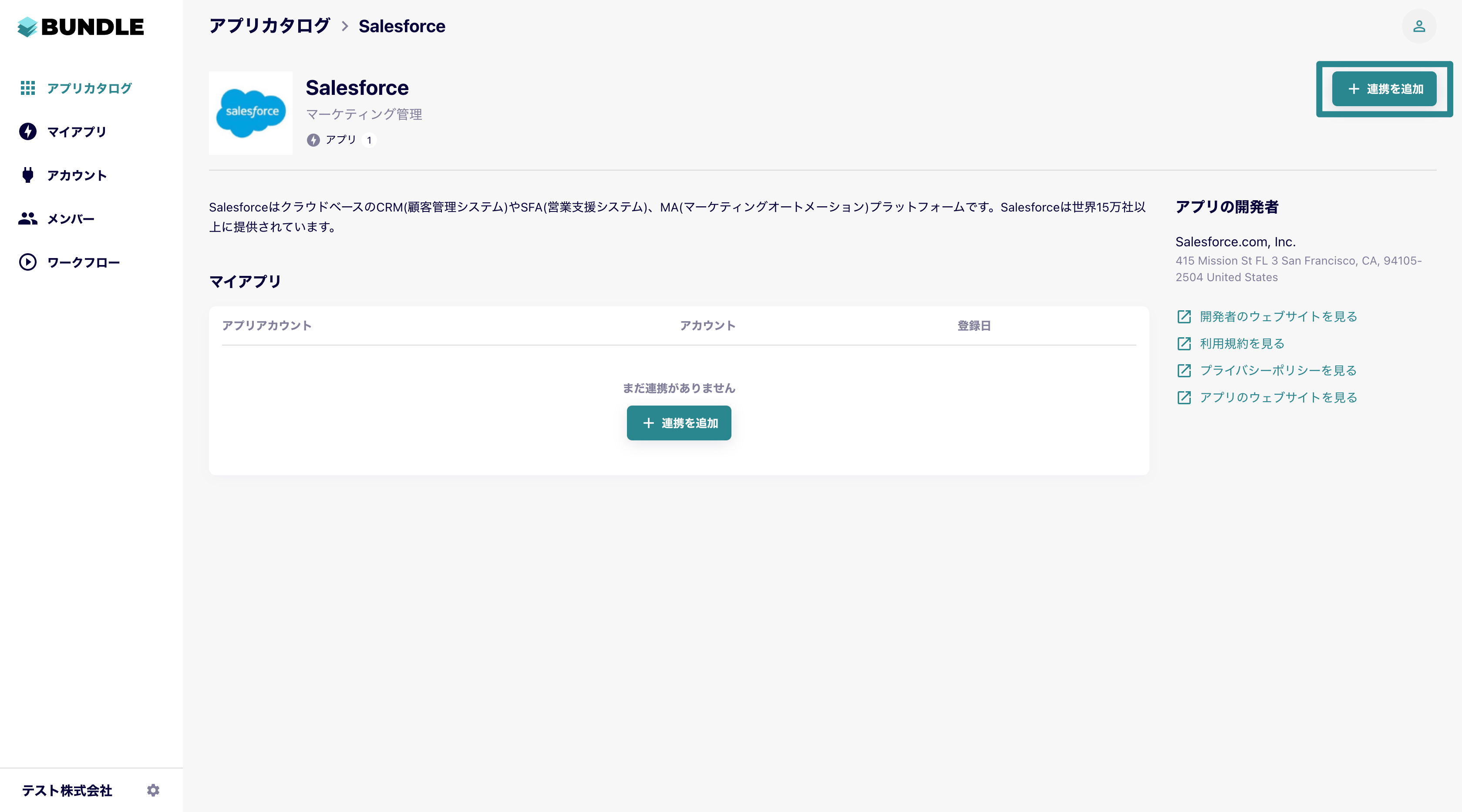Select the マイアプリ lightning icon in sidebar
Viewport: 1462px width, 812px height.
(28, 131)
